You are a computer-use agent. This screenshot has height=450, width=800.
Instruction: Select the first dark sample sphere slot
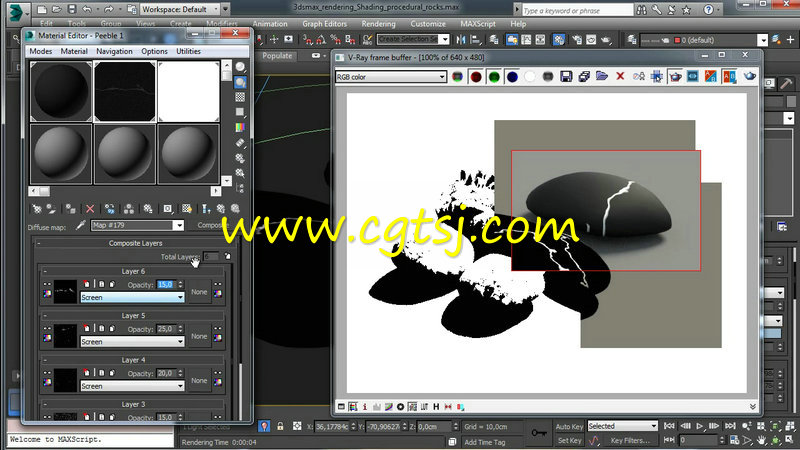point(61,92)
